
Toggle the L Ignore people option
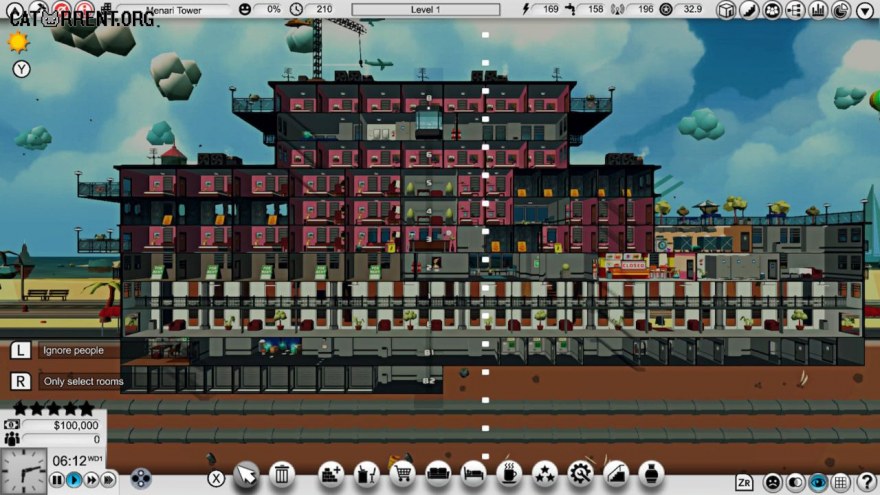tap(65, 350)
